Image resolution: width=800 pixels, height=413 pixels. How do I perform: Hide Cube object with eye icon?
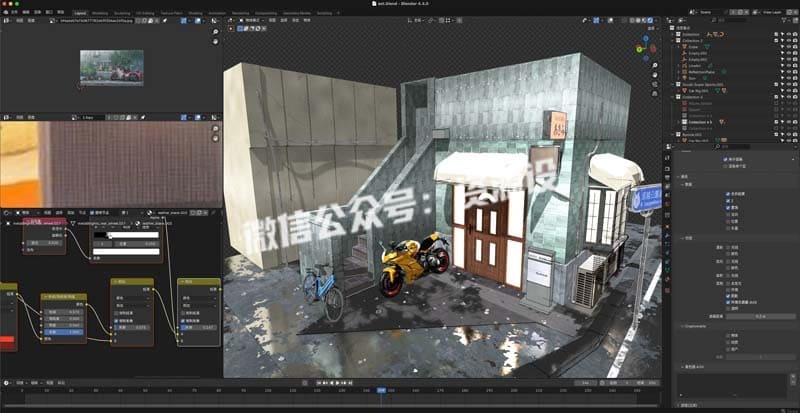tap(789, 46)
